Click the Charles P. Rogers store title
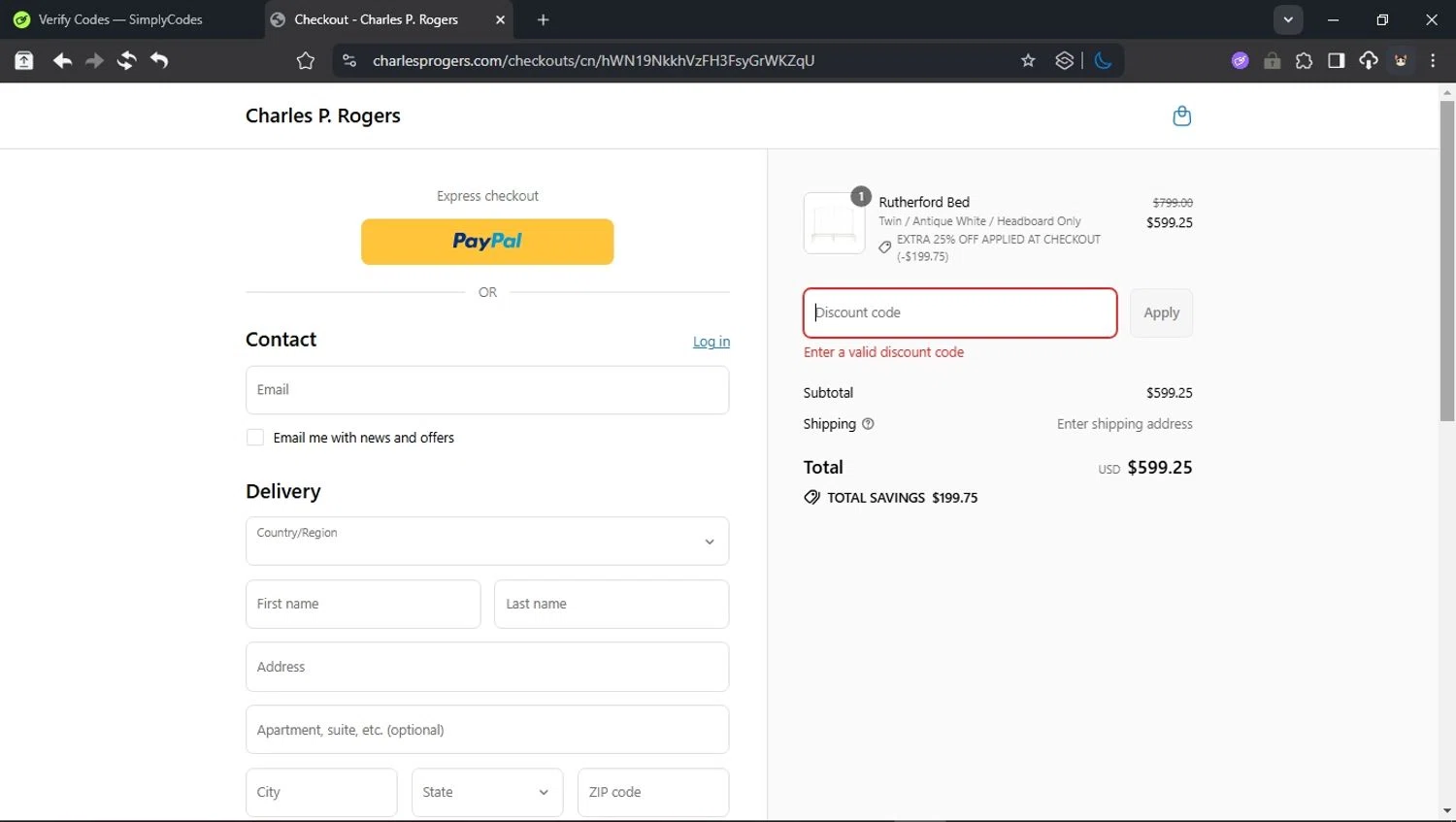Viewport: 1456px width, 822px height. click(x=323, y=115)
